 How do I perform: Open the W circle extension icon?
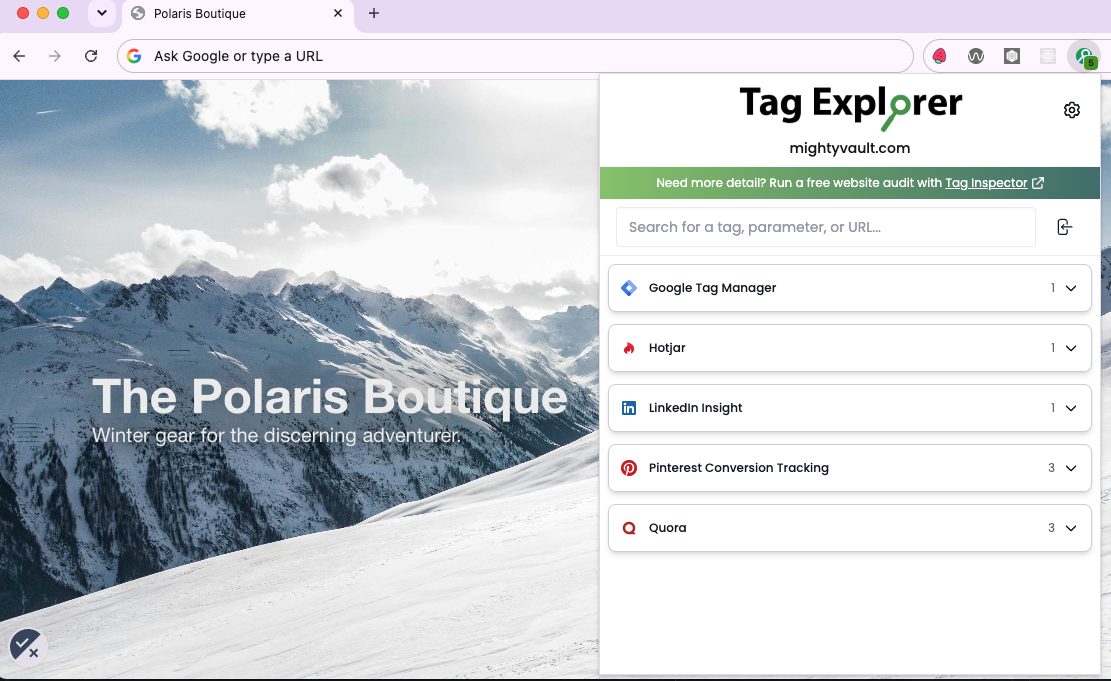coord(976,56)
